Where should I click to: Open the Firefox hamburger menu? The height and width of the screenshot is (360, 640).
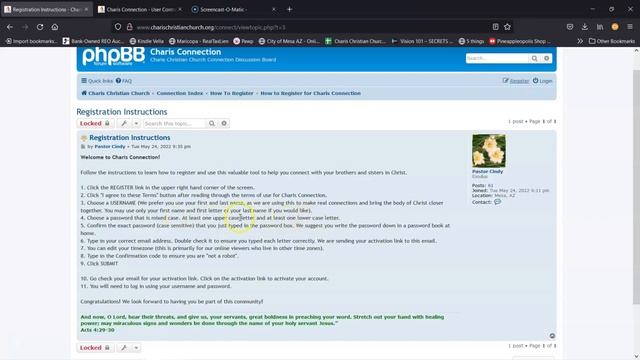click(x=630, y=27)
